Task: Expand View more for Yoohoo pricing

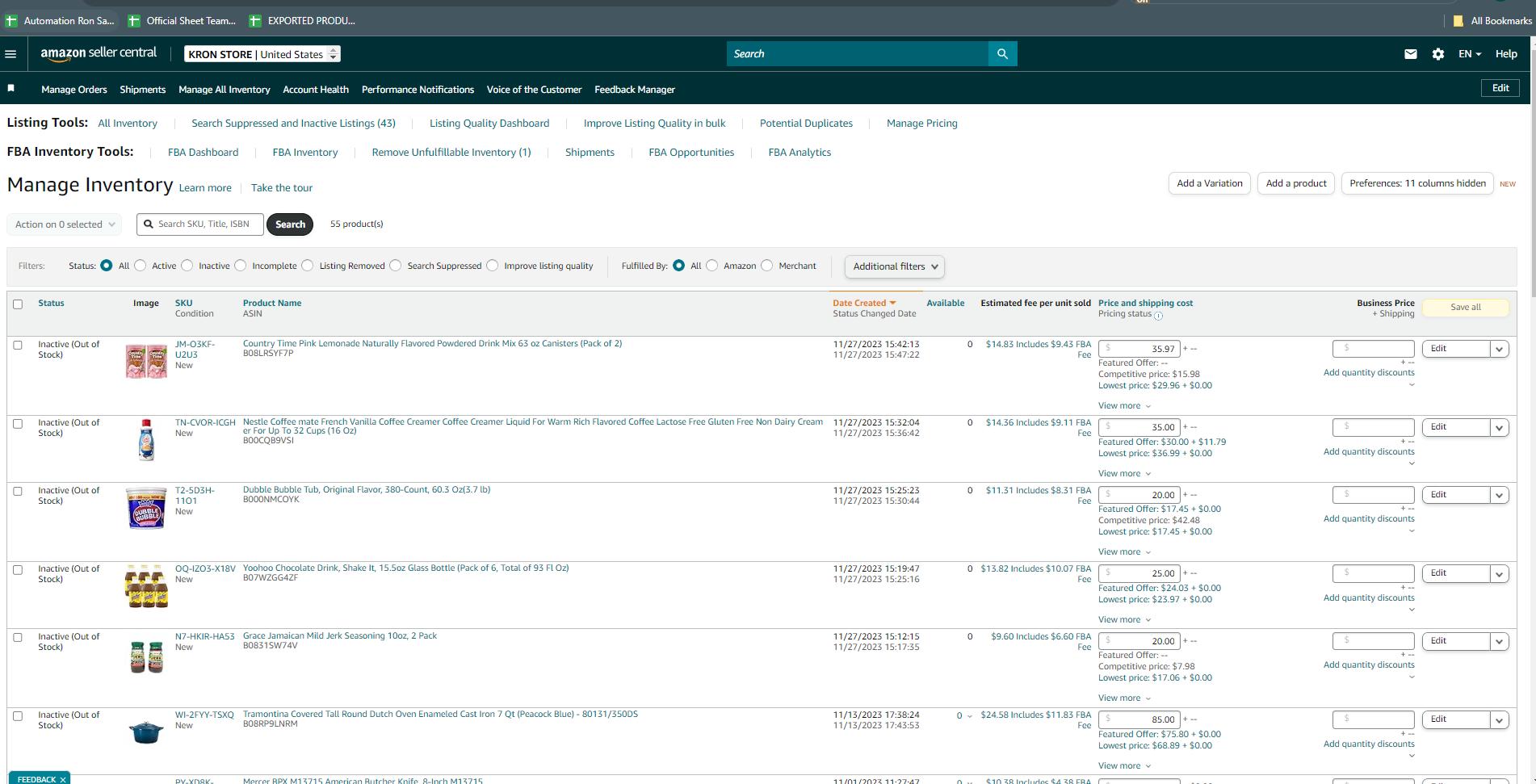Action: pyautogui.click(x=1124, y=620)
